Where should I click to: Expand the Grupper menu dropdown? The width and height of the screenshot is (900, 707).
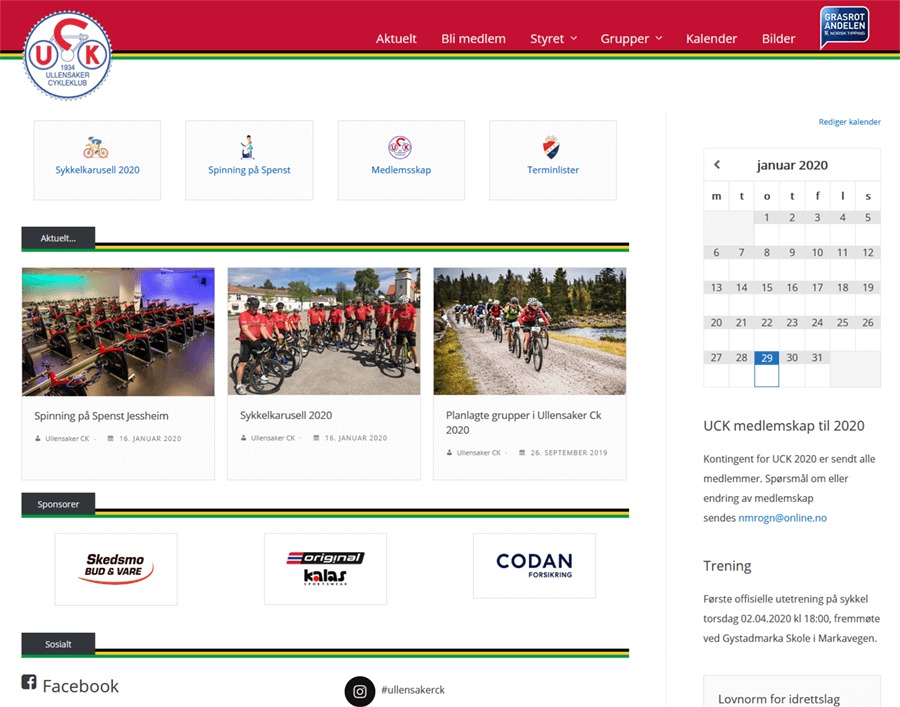[659, 38]
